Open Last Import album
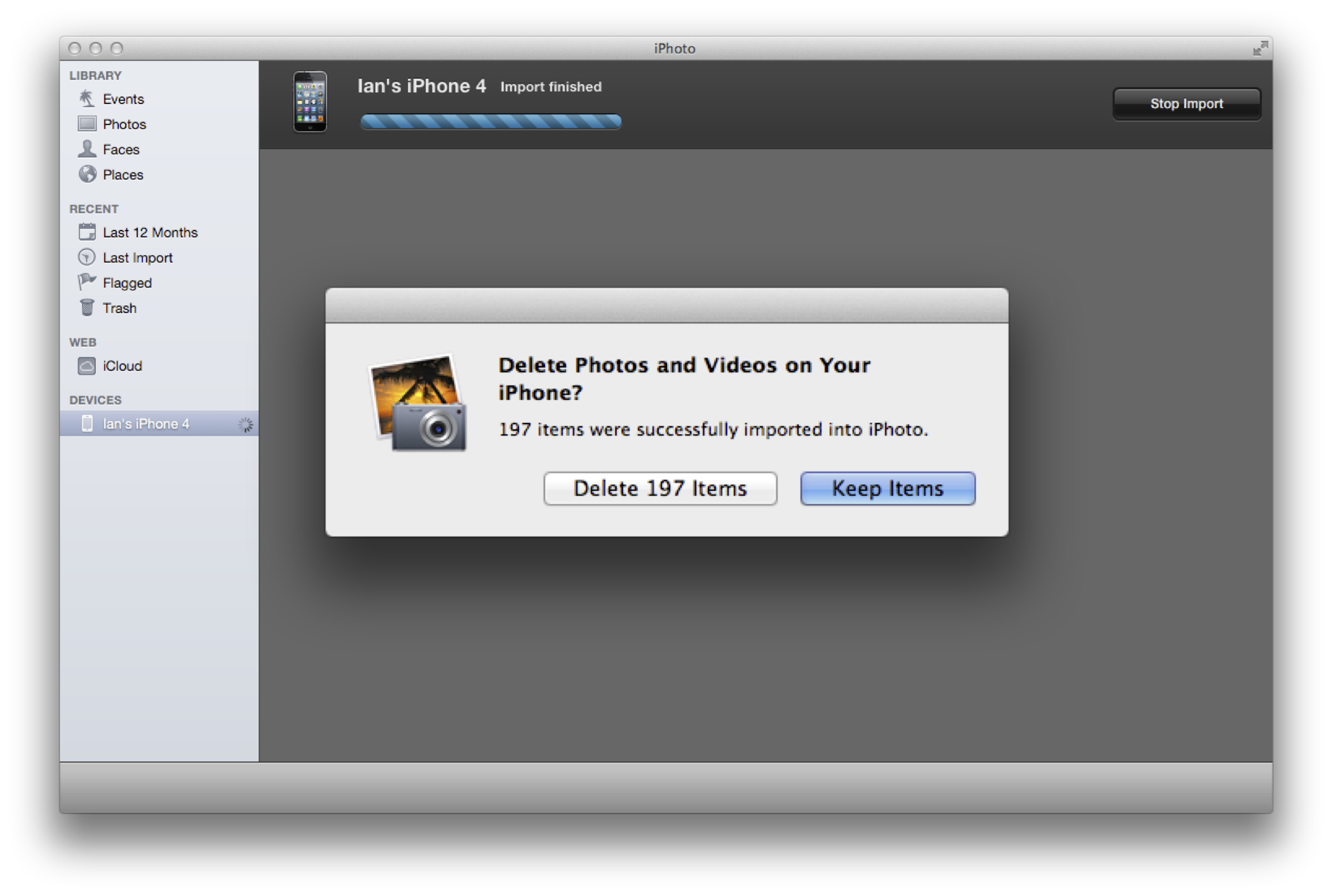The height and width of the screenshot is (896, 1331). tap(159, 258)
